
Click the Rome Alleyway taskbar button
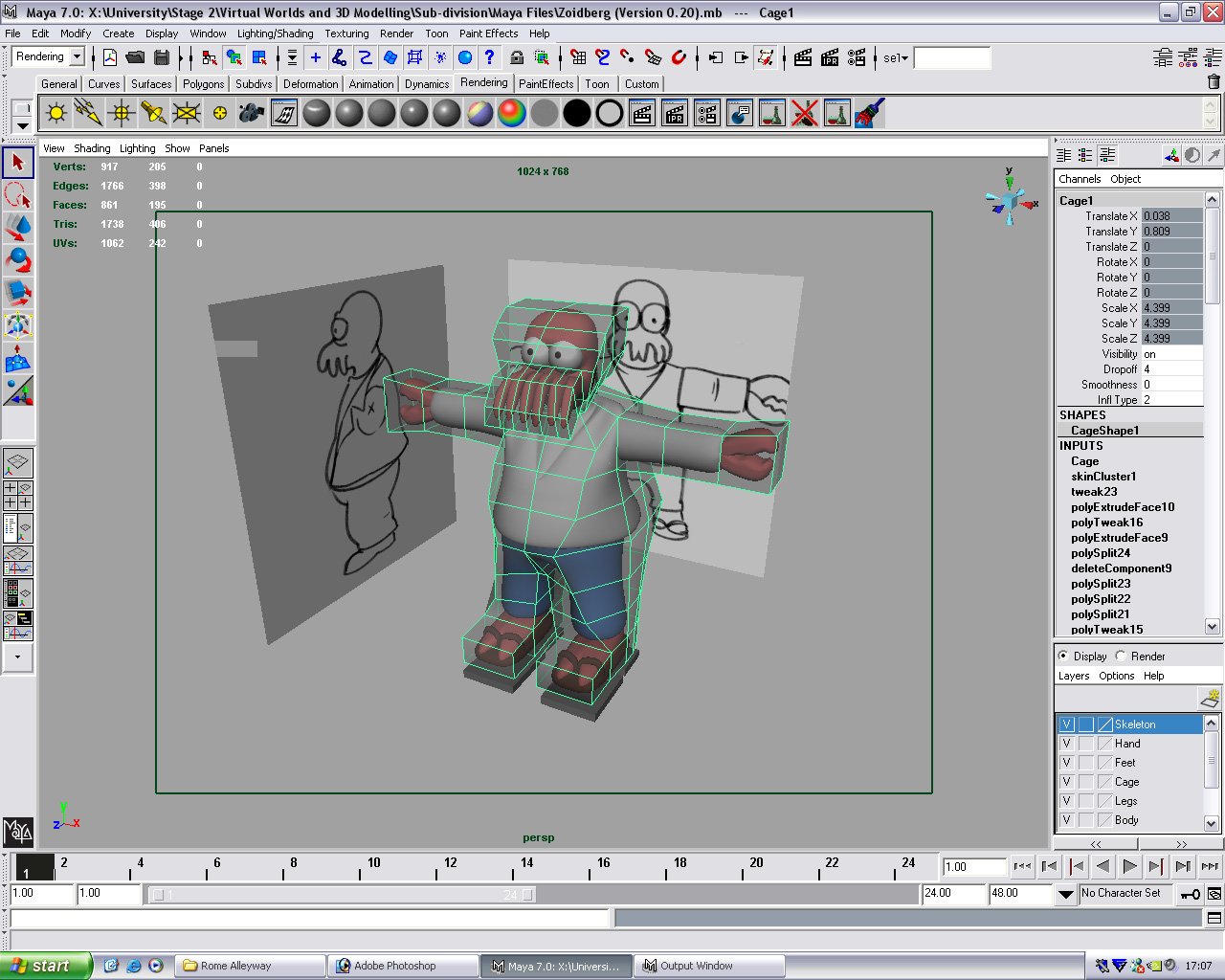pyautogui.click(x=250, y=966)
